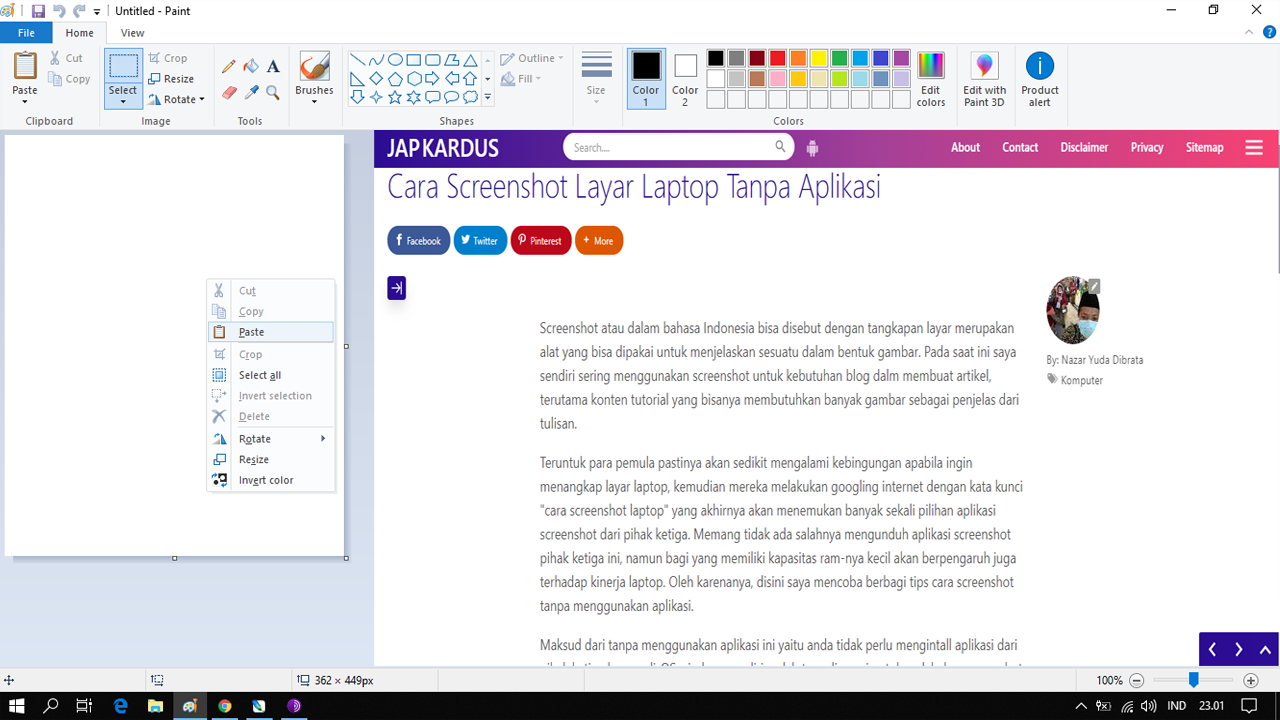Open the File menu

point(26,33)
